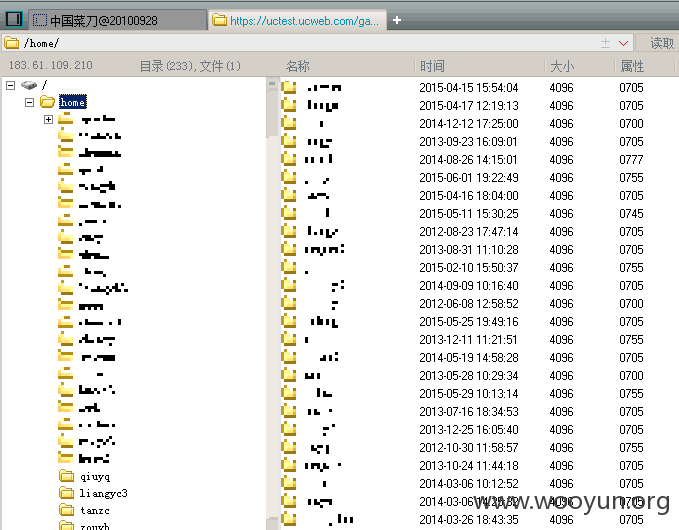Click the 目录(233),文件(1) status text

(190, 66)
